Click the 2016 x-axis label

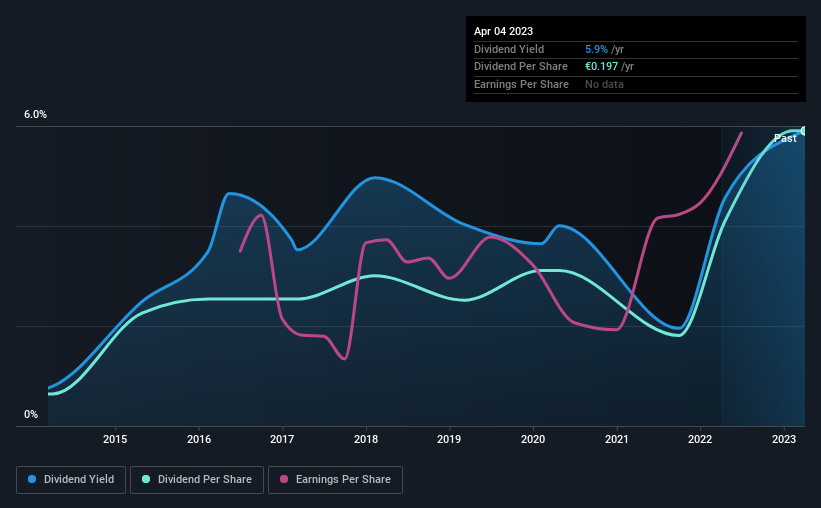(199, 439)
